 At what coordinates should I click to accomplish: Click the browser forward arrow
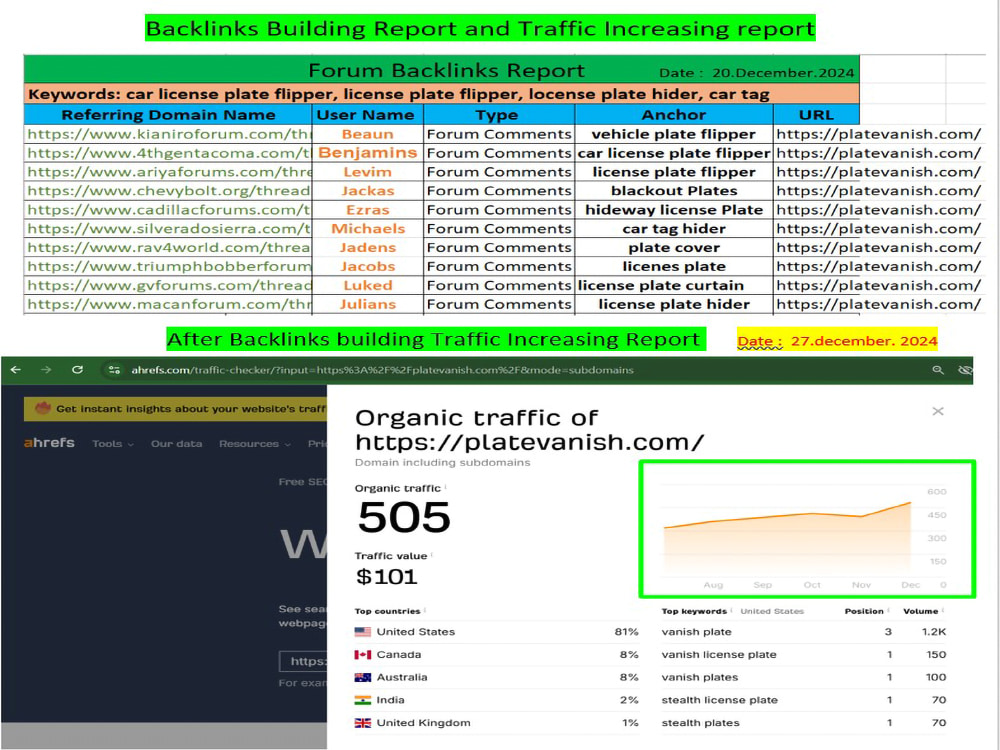[x=46, y=369]
